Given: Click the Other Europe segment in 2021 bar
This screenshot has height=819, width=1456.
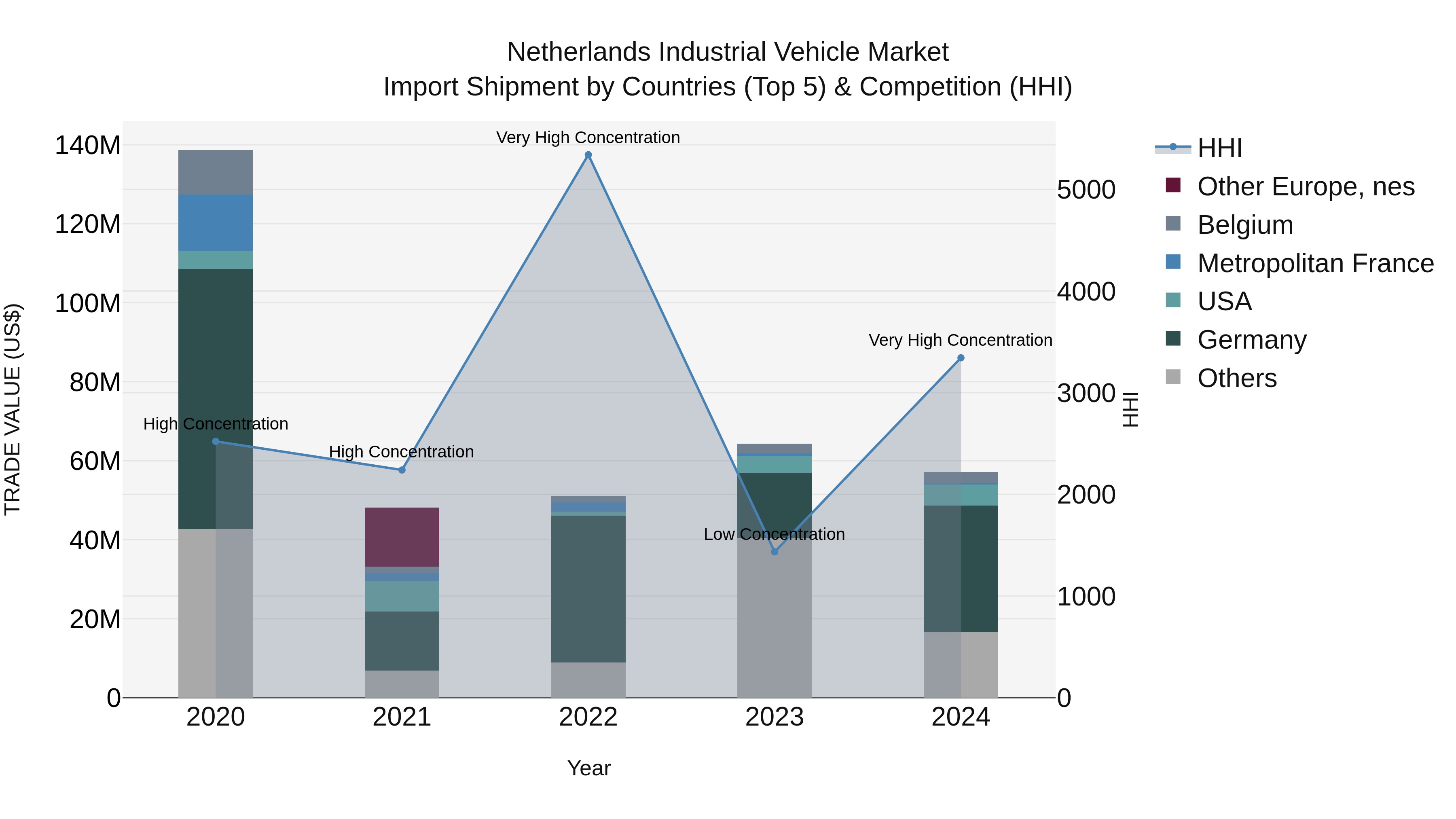Looking at the screenshot, I should pyautogui.click(x=402, y=537).
